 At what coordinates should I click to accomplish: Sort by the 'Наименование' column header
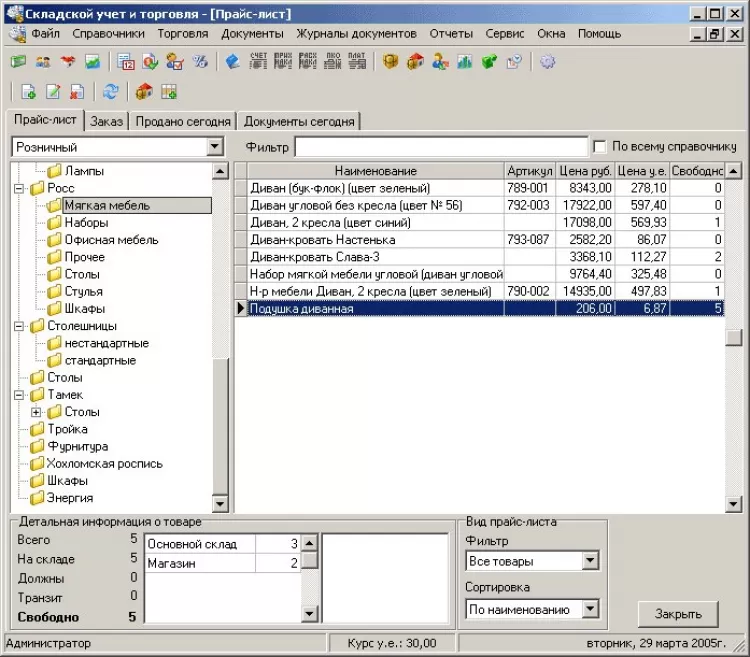[x=375, y=171]
